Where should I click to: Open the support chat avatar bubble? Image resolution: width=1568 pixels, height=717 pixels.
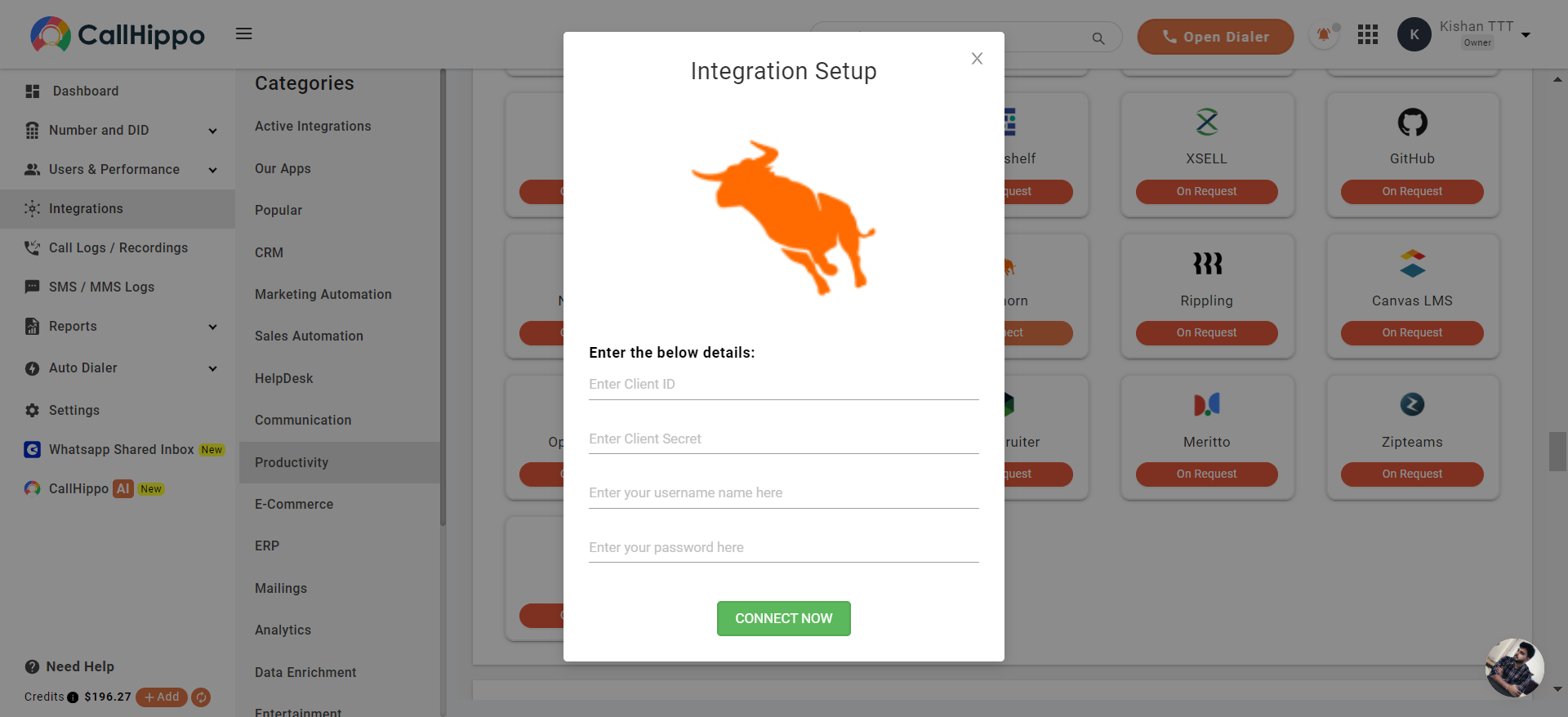1515,668
